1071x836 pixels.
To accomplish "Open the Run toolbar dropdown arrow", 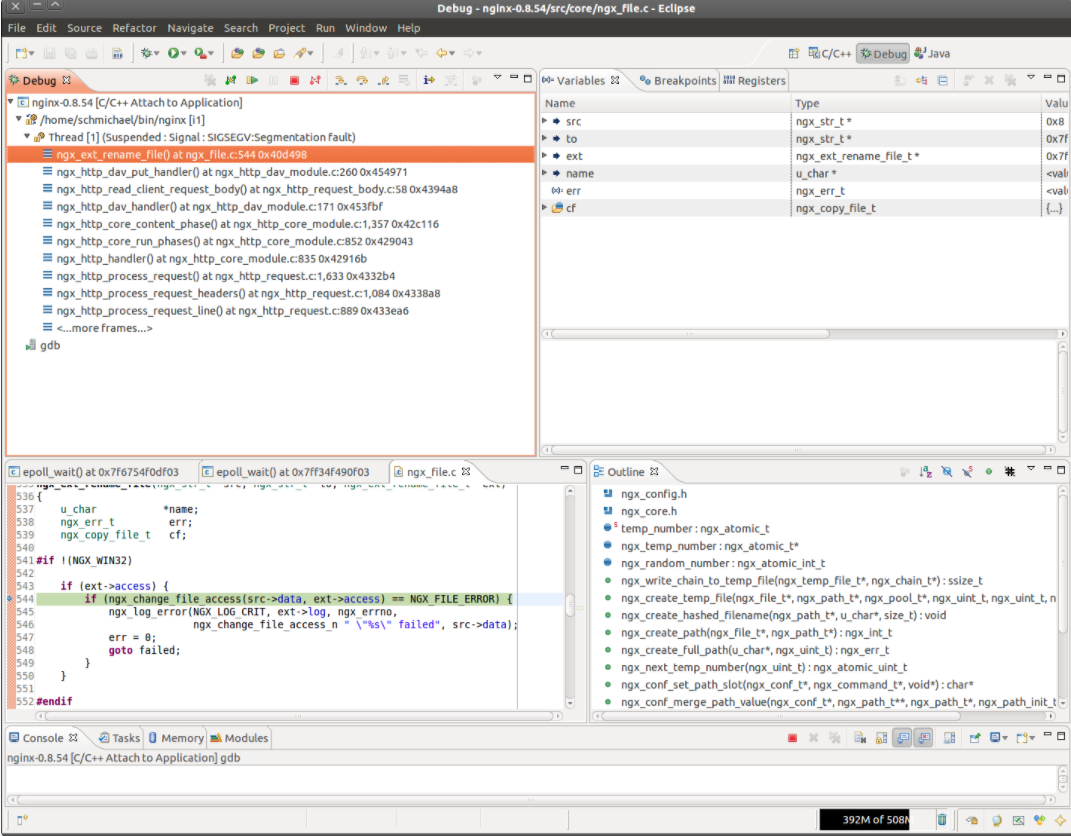I will (186, 53).
